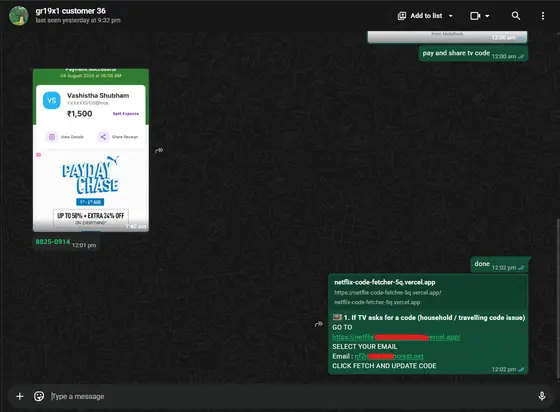Open the redacted https://netflix vercel.app link
The width and height of the screenshot is (560, 412).
[x=396, y=337]
